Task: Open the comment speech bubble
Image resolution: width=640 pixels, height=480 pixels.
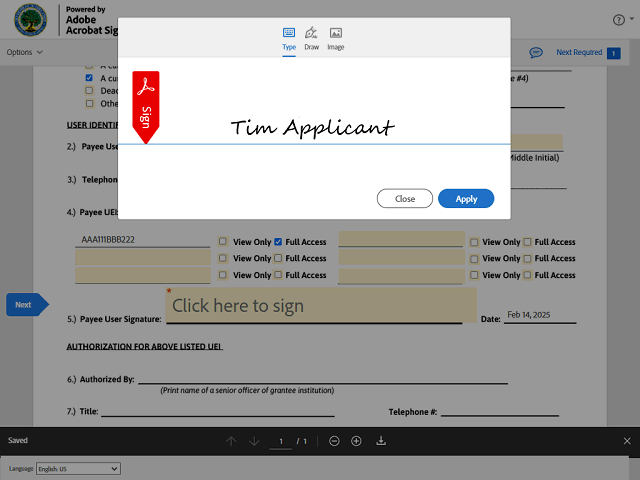Action: click(536, 53)
